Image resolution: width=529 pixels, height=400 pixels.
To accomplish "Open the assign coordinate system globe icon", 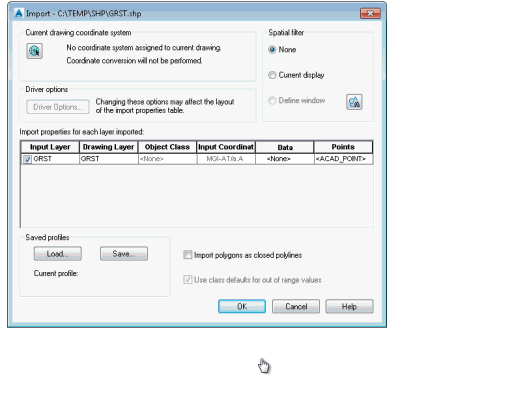I will (x=34, y=51).
